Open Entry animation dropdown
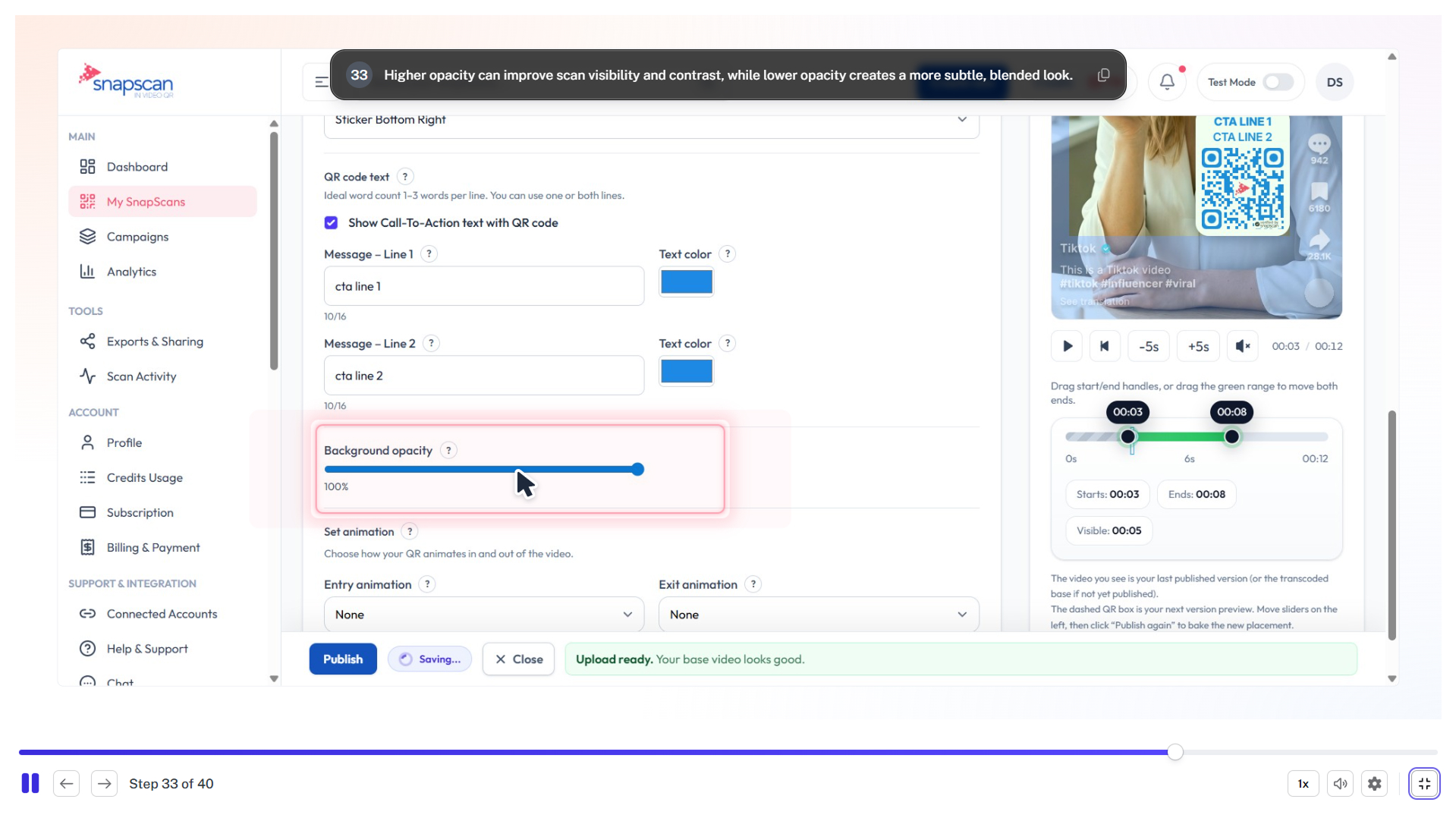Viewport: 1456px width, 818px height. [484, 615]
